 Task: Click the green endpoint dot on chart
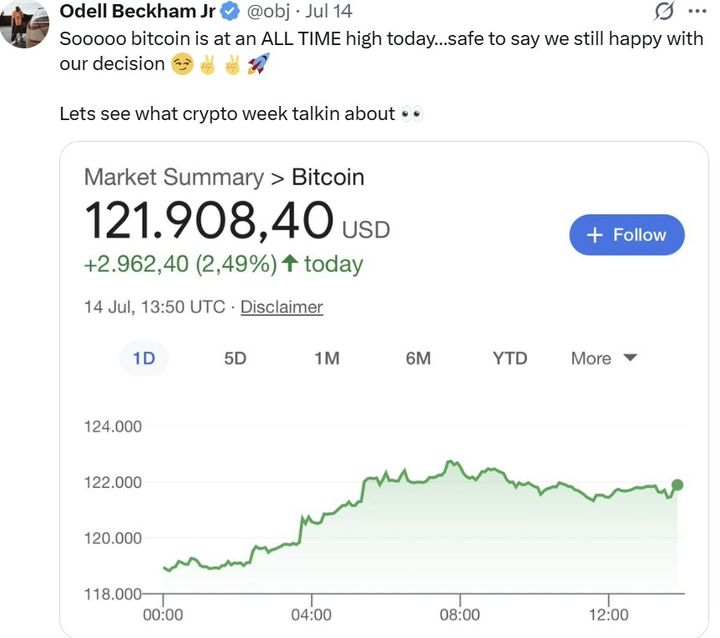(677, 485)
